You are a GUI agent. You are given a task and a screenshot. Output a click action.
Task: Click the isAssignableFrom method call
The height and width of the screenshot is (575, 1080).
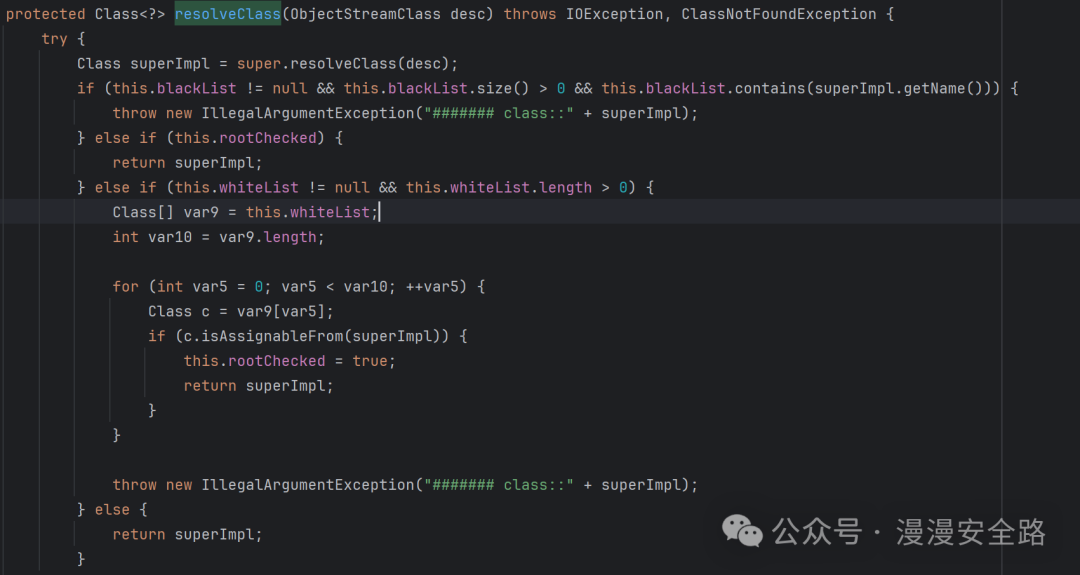268,336
